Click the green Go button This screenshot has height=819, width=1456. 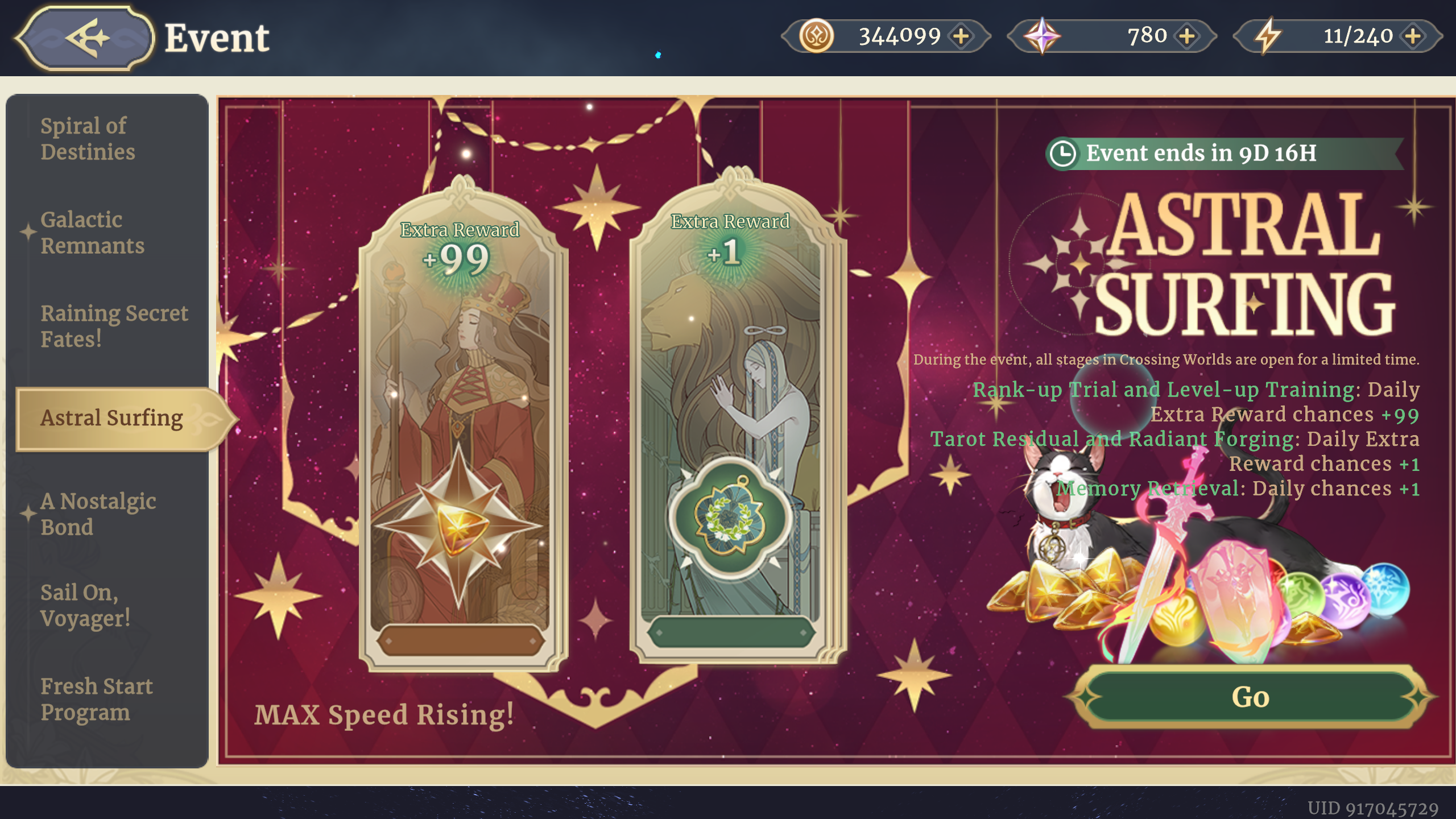1250,697
